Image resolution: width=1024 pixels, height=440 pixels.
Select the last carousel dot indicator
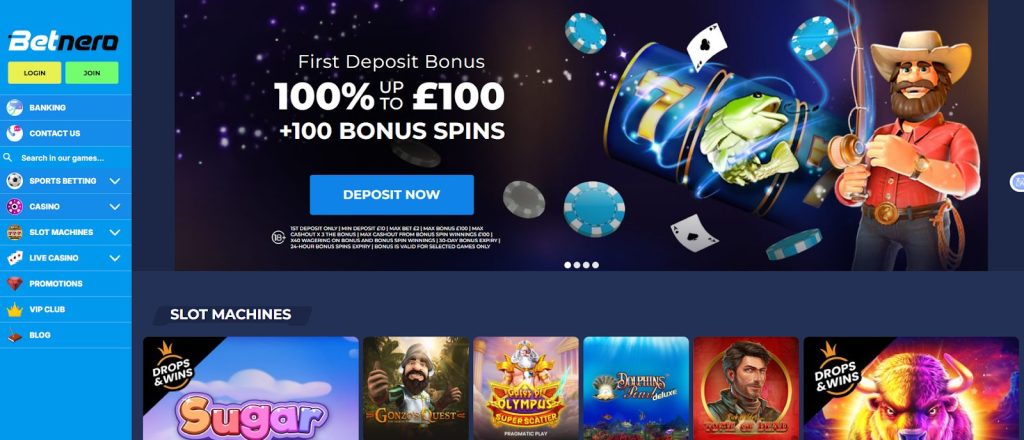(x=596, y=265)
